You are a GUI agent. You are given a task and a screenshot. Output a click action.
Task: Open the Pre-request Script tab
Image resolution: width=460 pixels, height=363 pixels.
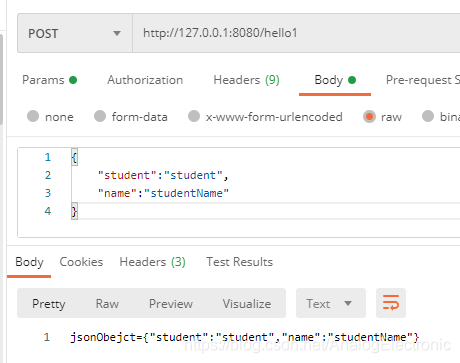point(423,80)
